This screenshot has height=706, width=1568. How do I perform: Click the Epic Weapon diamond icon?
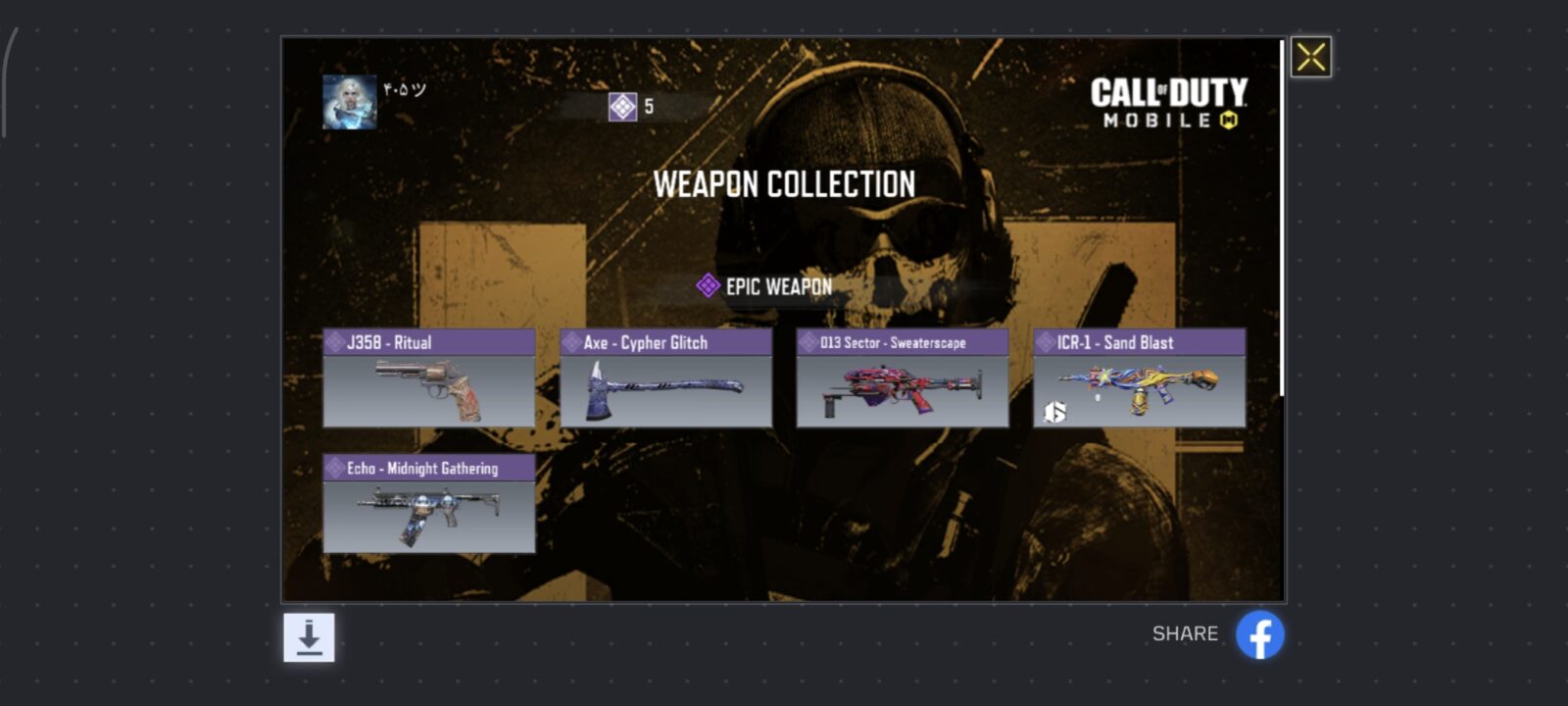pos(708,285)
